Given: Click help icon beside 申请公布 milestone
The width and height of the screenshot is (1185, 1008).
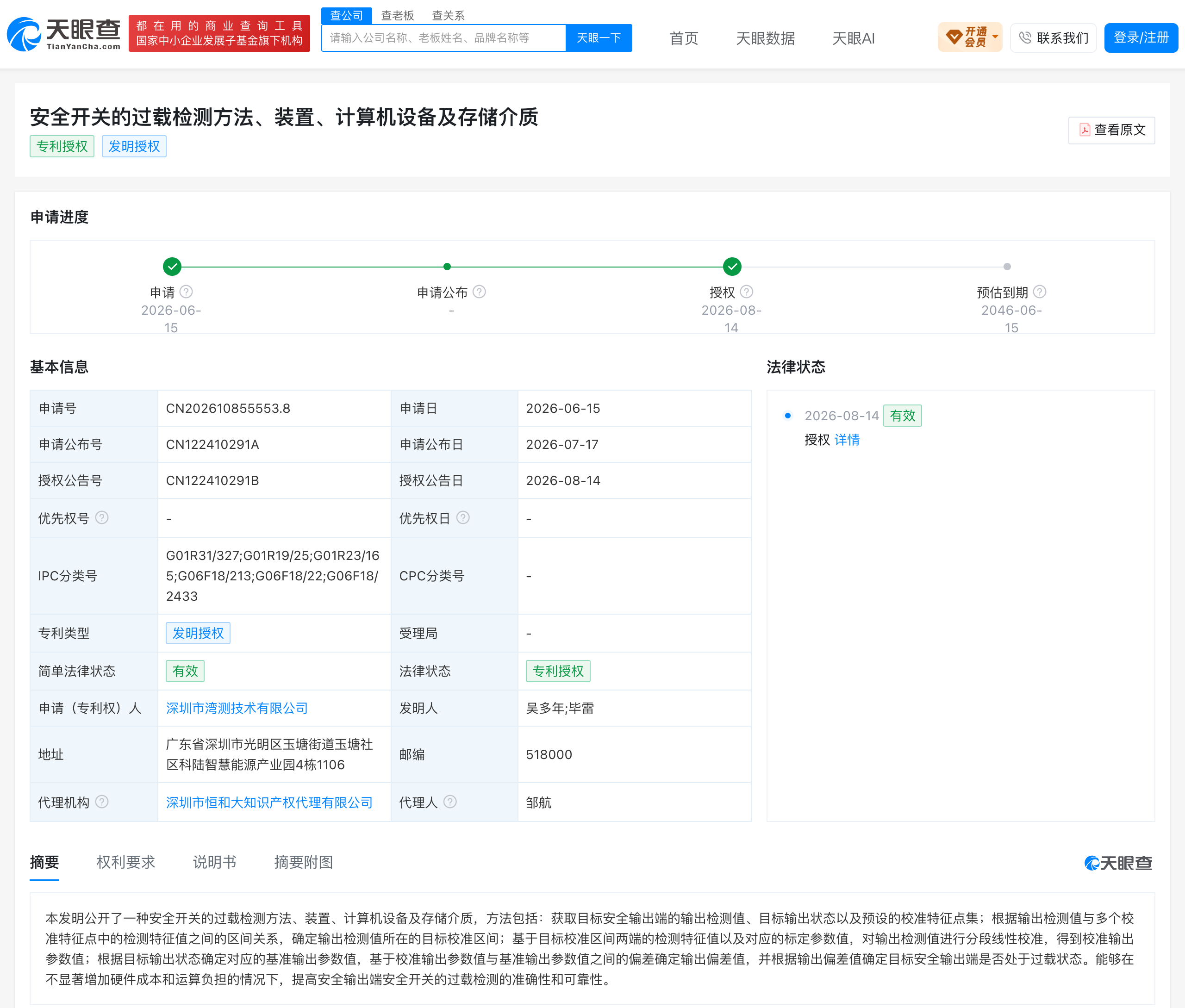Looking at the screenshot, I should [x=480, y=292].
